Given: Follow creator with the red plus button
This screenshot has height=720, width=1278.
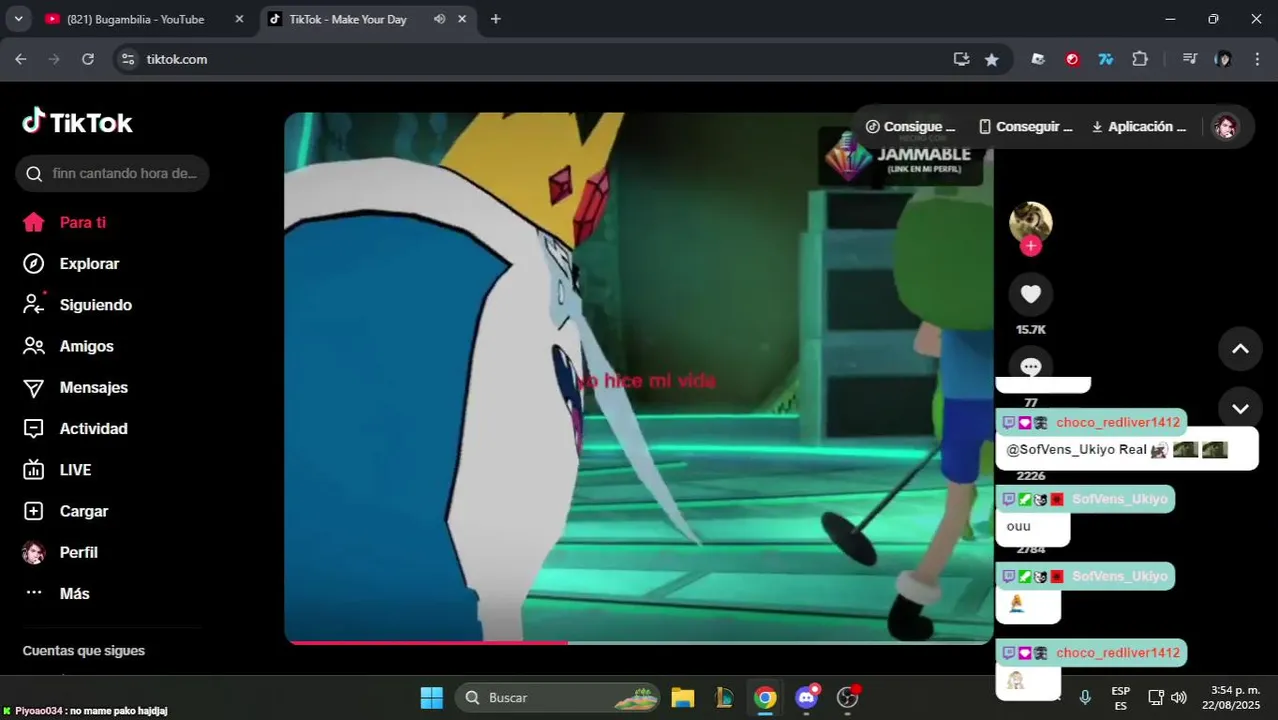Looking at the screenshot, I should tap(1031, 246).
